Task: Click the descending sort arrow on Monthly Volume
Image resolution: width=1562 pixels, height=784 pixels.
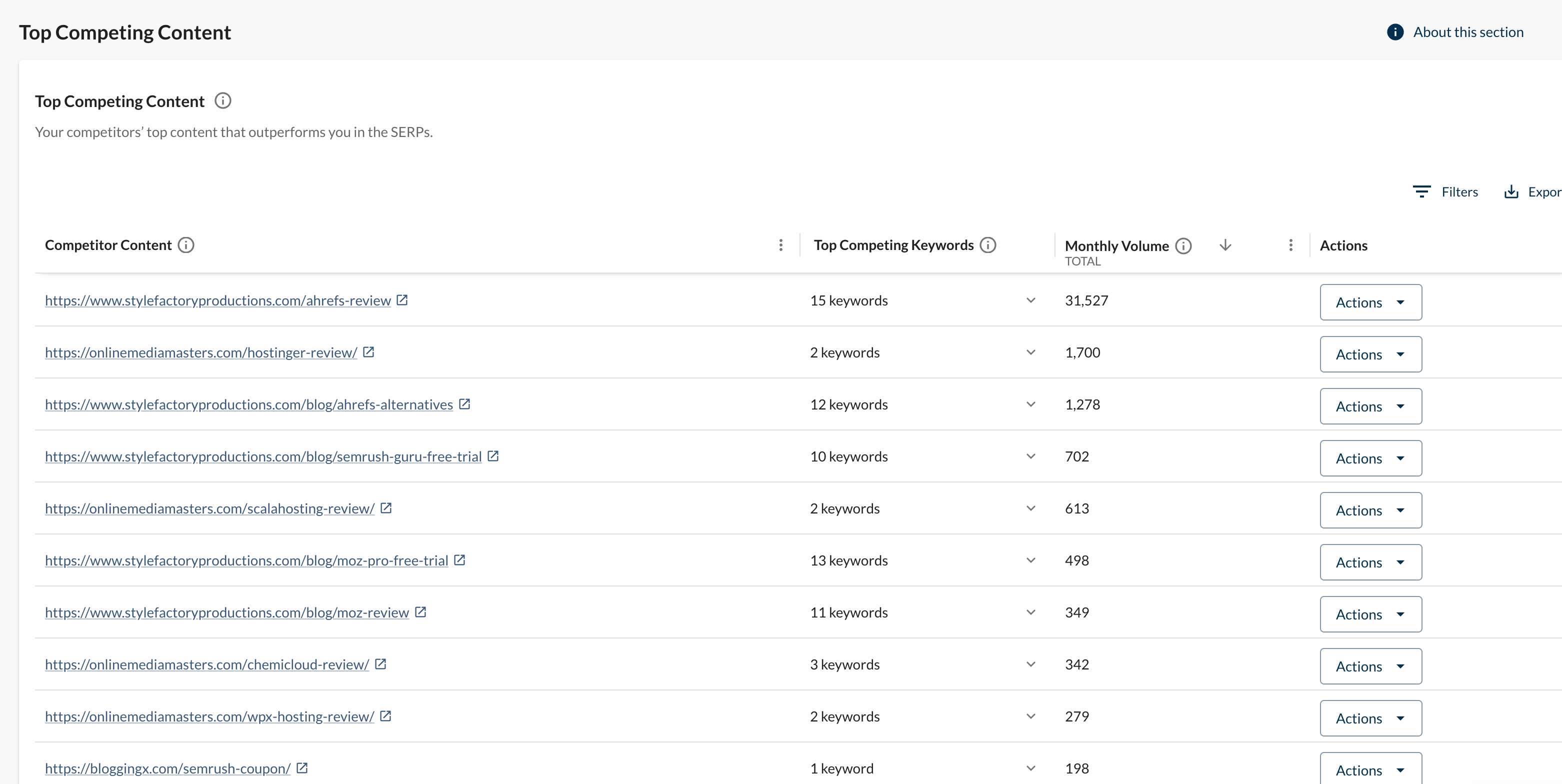Action: [1225, 245]
